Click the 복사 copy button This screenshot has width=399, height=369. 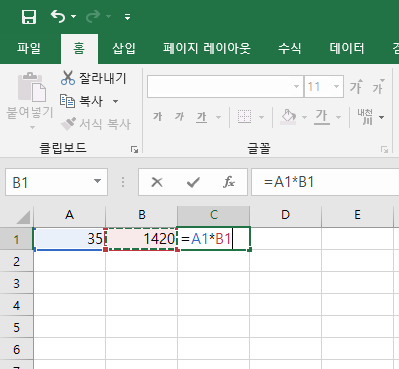tap(81, 101)
